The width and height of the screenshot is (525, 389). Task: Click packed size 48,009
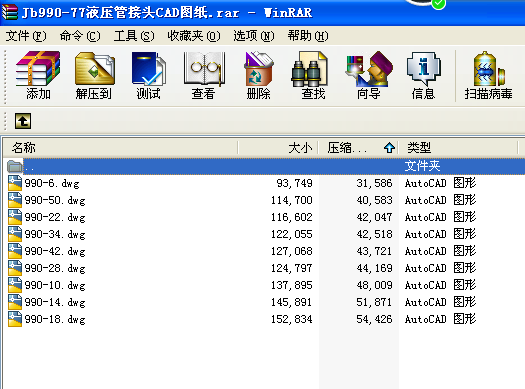[374, 285]
